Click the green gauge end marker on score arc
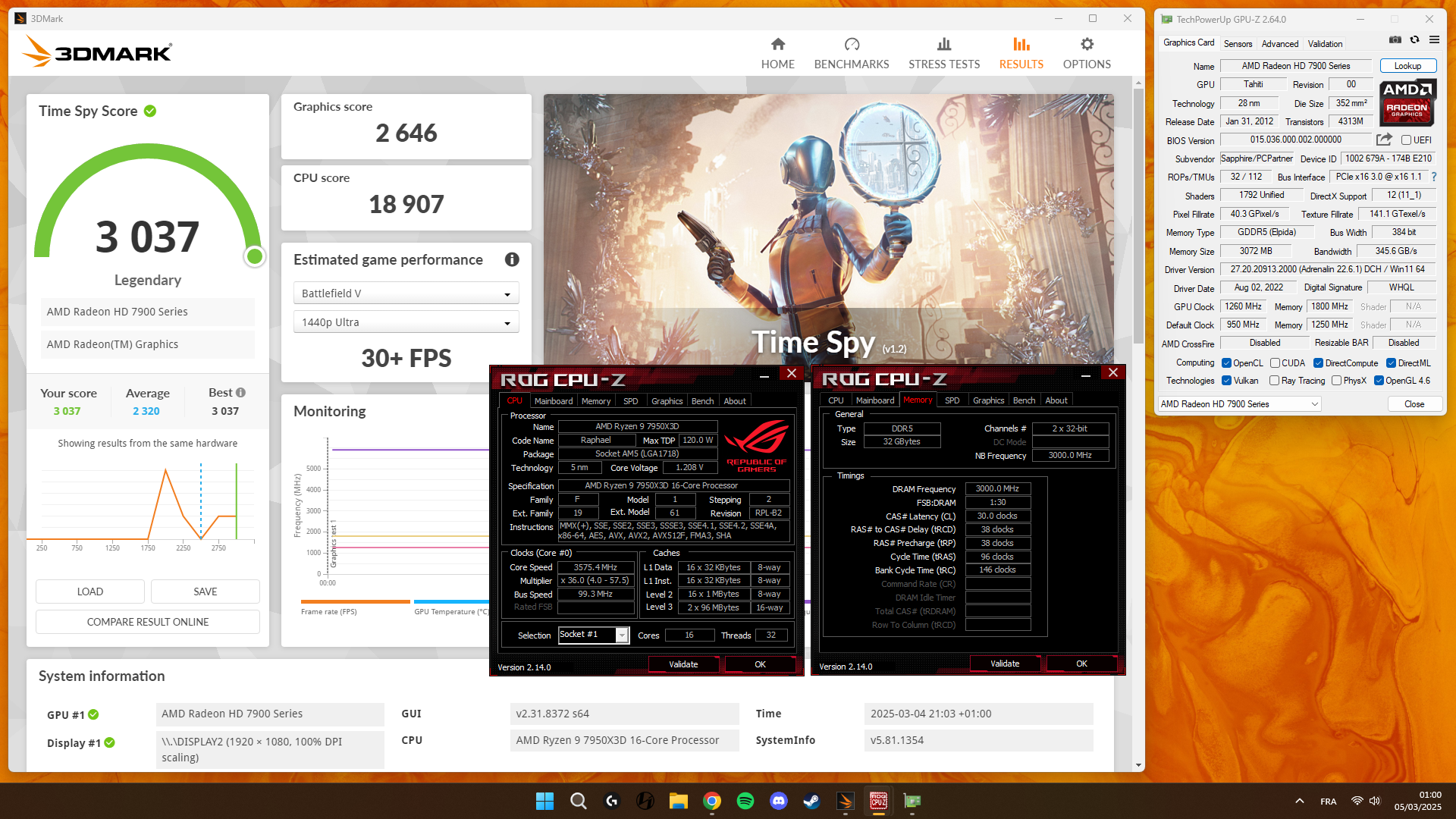Screen dimensions: 1456x819 click(x=255, y=256)
